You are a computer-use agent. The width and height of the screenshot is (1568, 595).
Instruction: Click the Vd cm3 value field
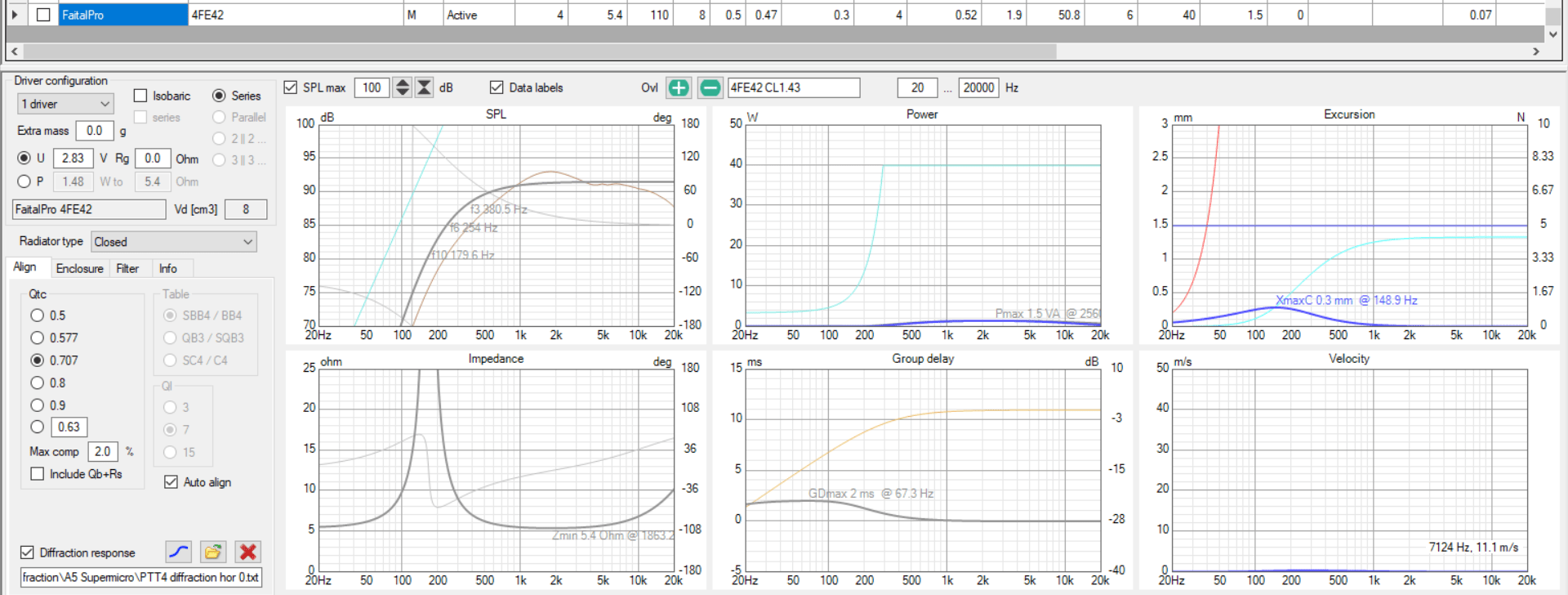click(246, 209)
